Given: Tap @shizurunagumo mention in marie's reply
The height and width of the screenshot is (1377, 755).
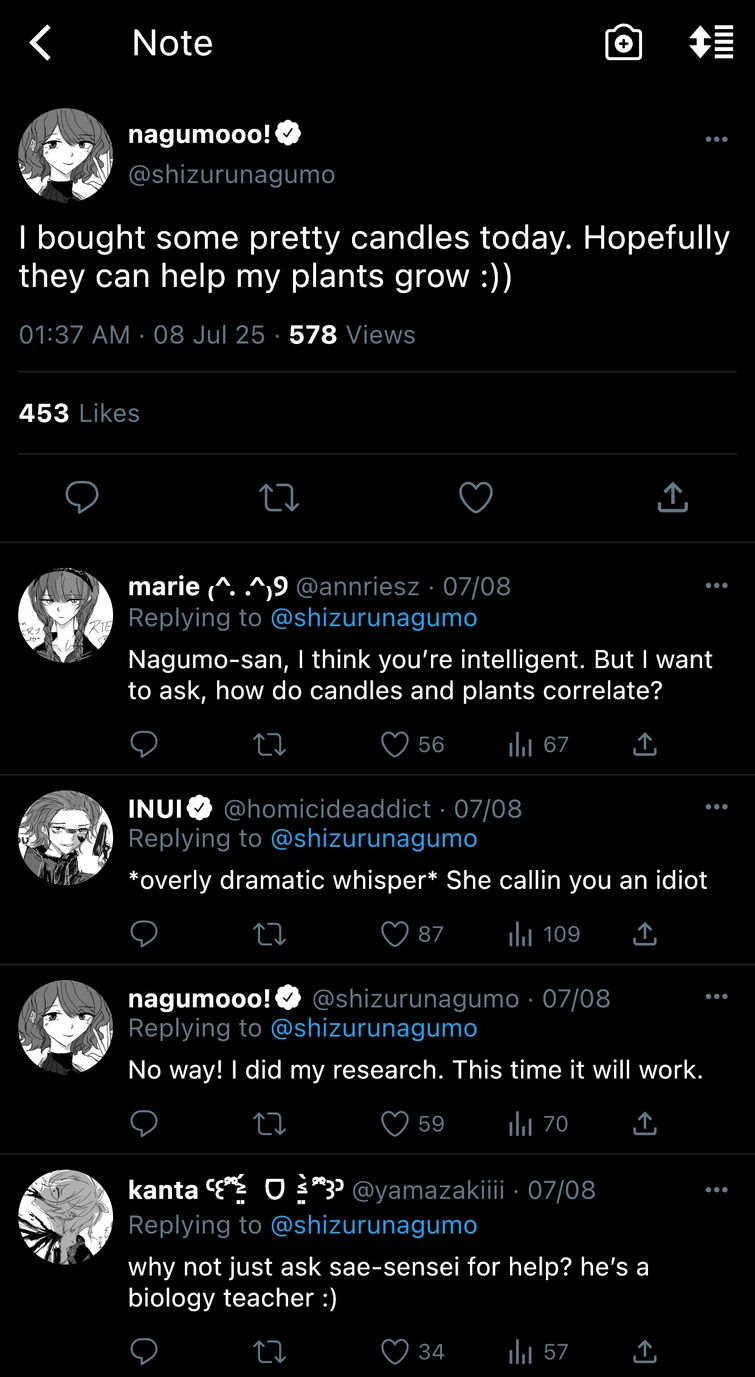Looking at the screenshot, I should [x=373, y=618].
